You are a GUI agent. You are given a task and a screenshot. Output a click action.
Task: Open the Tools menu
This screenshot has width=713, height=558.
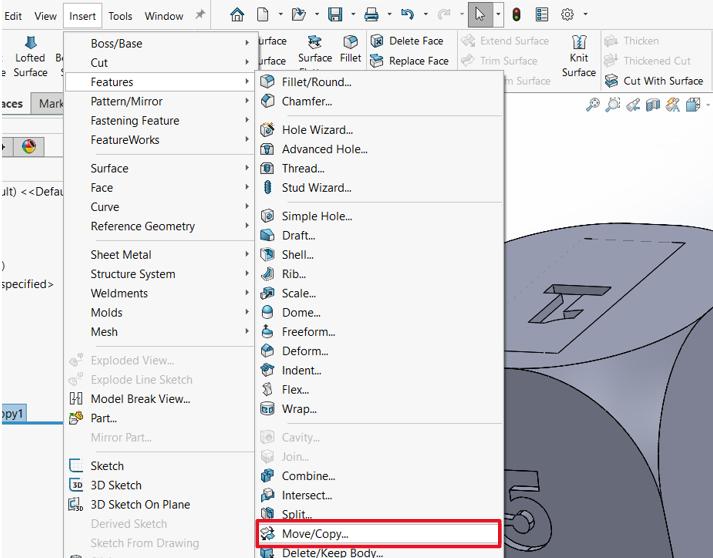pyautogui.click(x=120, y=16)
